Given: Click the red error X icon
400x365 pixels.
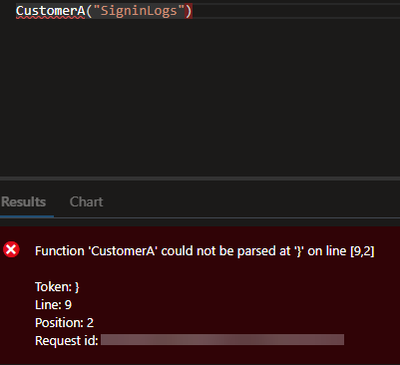Looking at the screenshot, I should pos(11,250).
